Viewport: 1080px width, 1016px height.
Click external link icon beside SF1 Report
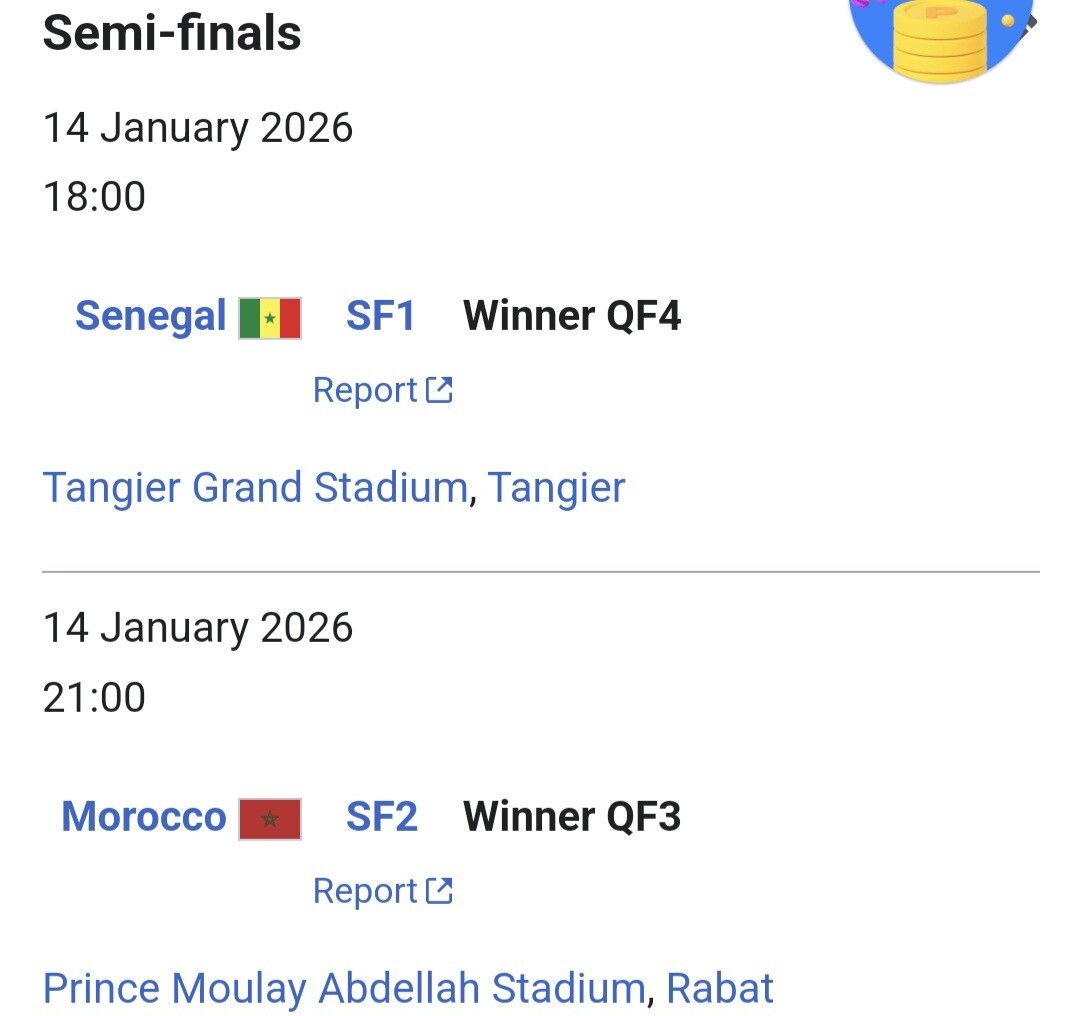pos(439,390)
